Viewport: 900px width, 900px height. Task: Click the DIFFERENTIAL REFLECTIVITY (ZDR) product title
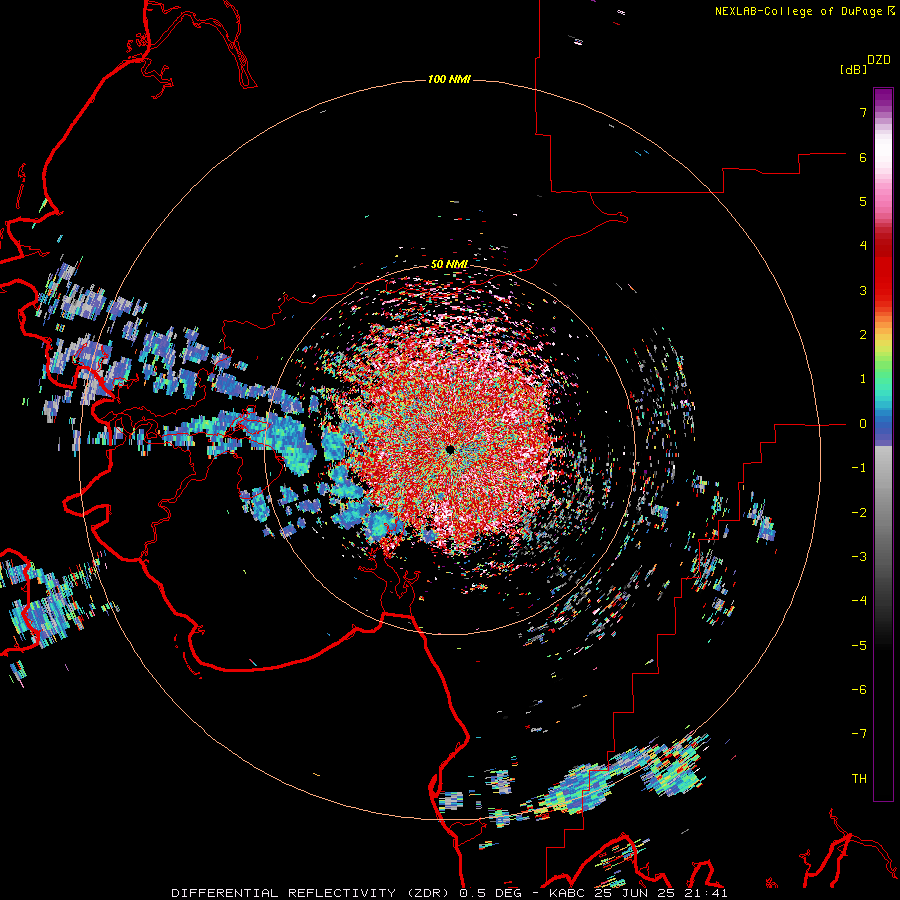point(311,893)
